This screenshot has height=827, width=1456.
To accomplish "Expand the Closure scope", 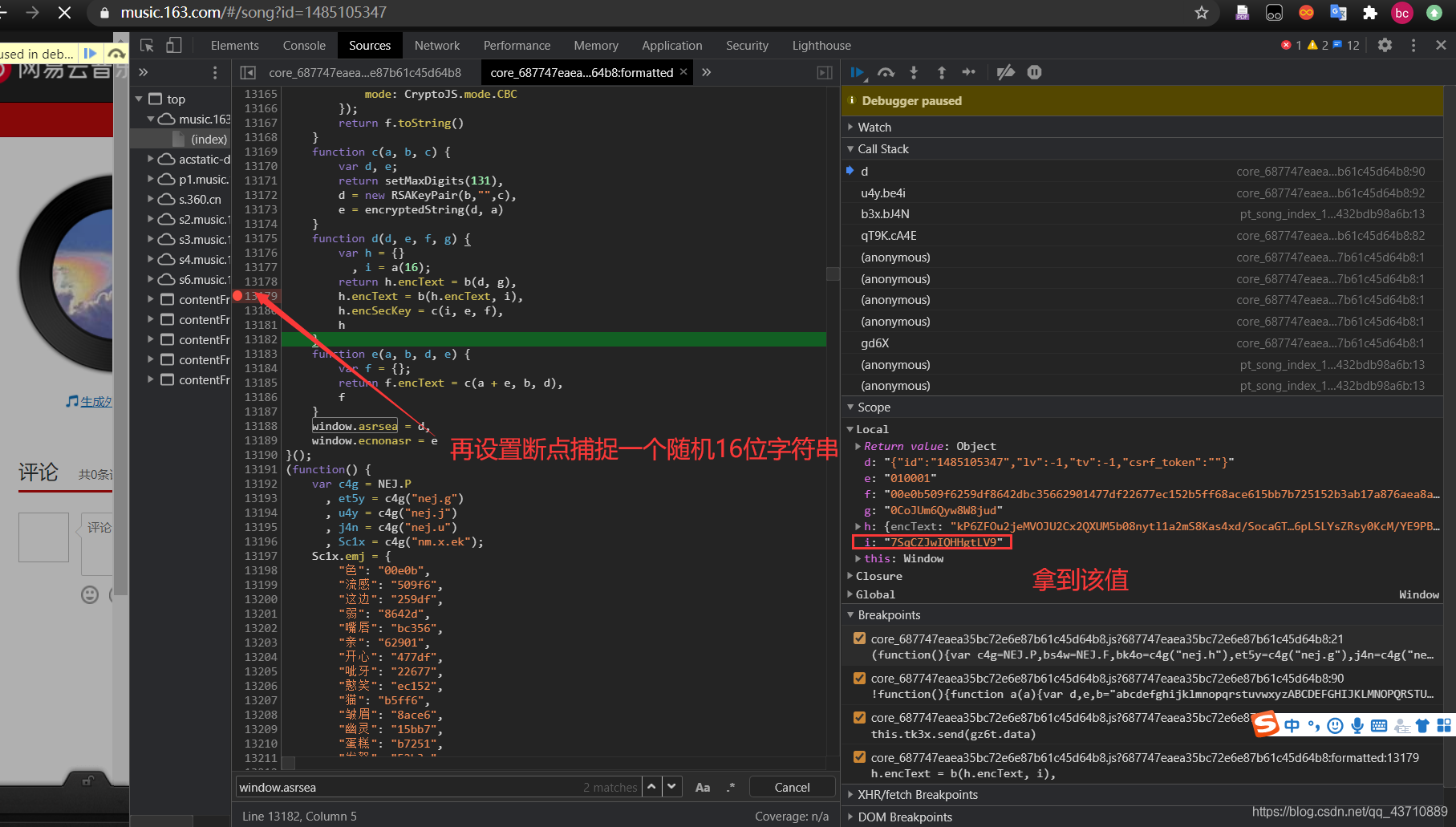I will pos(851,576).
